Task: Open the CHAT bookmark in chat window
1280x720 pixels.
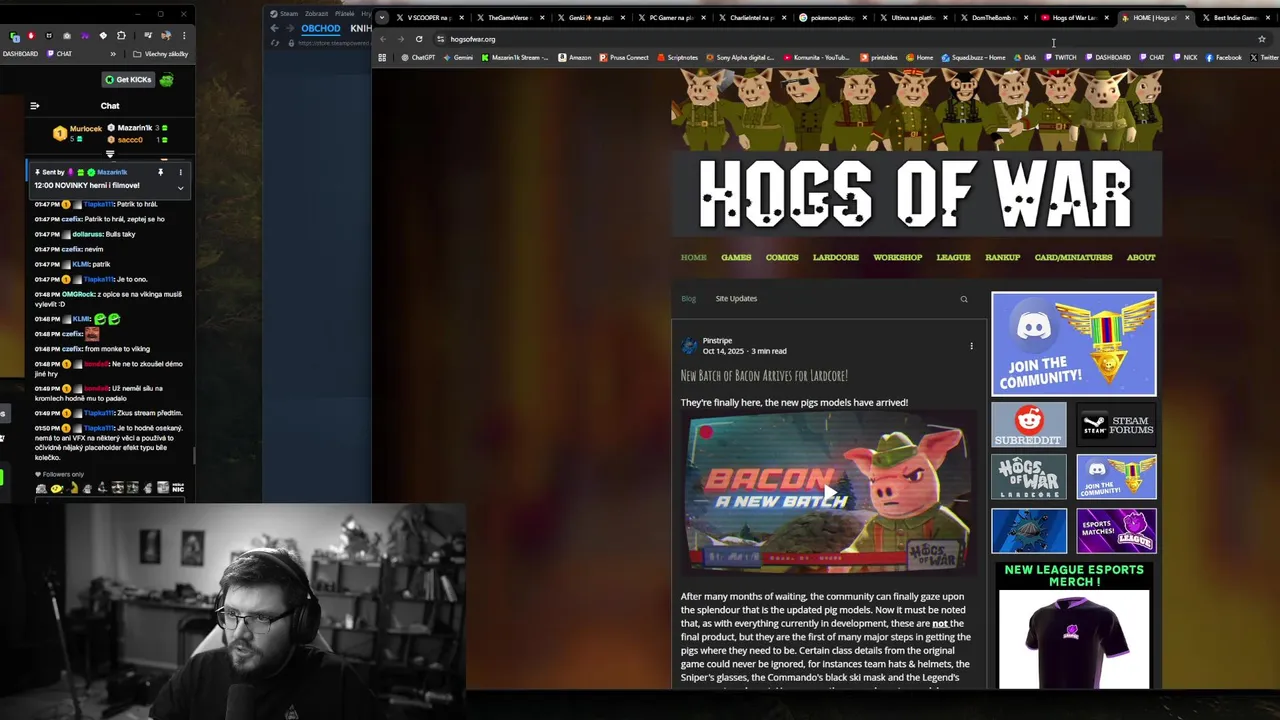Action: (59, 54)
